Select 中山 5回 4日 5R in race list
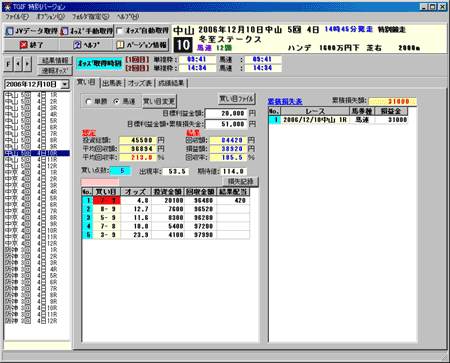The height and width of the screenshot is (363, 450). click(x=37, y=121)
